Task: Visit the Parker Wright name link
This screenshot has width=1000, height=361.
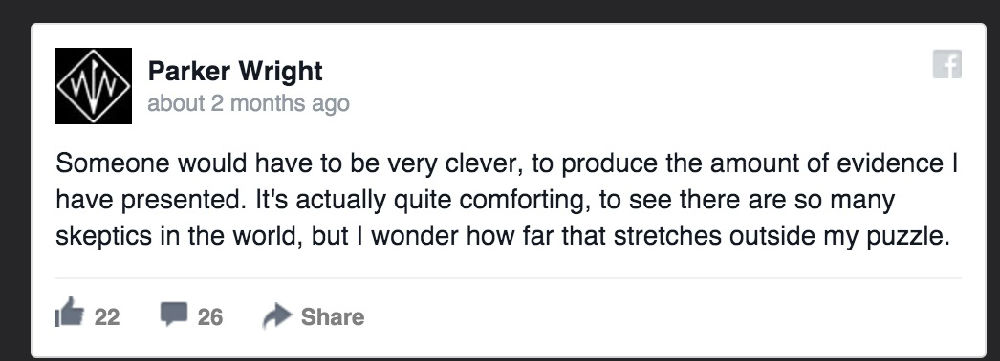Action: point(235,71)
